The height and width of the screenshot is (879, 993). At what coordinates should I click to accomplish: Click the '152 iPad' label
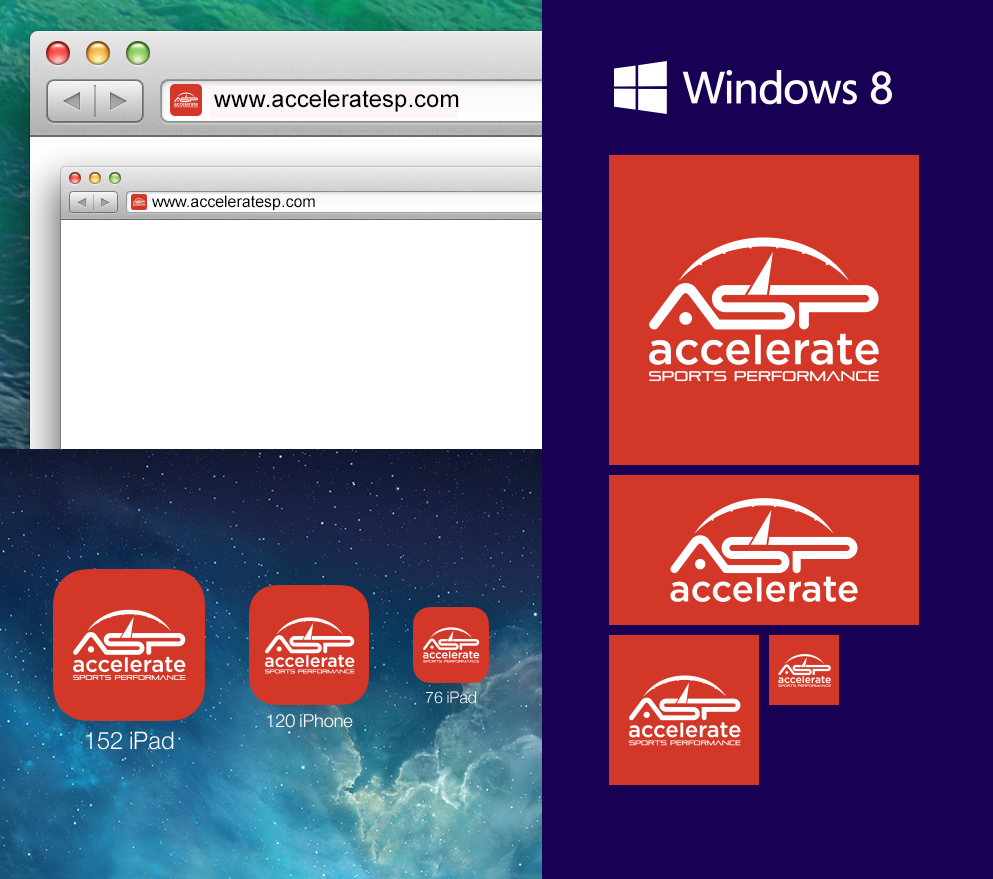tap(129, 741)
